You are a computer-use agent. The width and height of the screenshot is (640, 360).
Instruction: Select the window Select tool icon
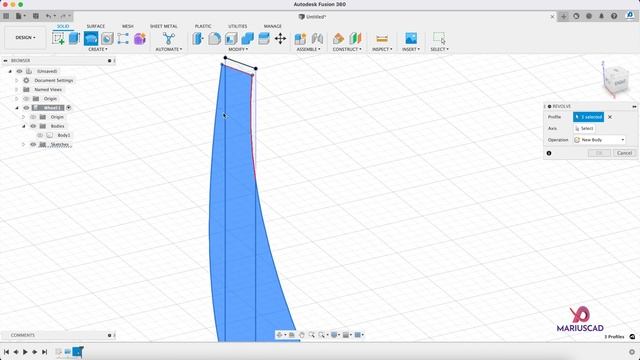click(x=439, y=38)
